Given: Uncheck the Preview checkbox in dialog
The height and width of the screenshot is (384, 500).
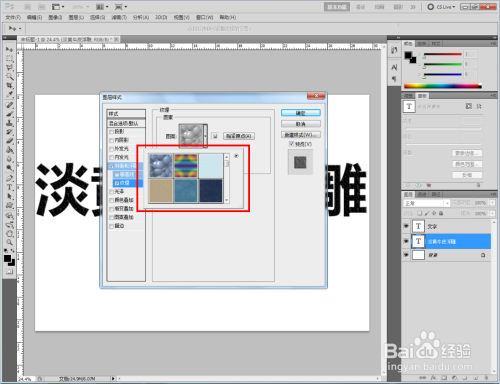Looking at the screenshot, I should point(291,144).
